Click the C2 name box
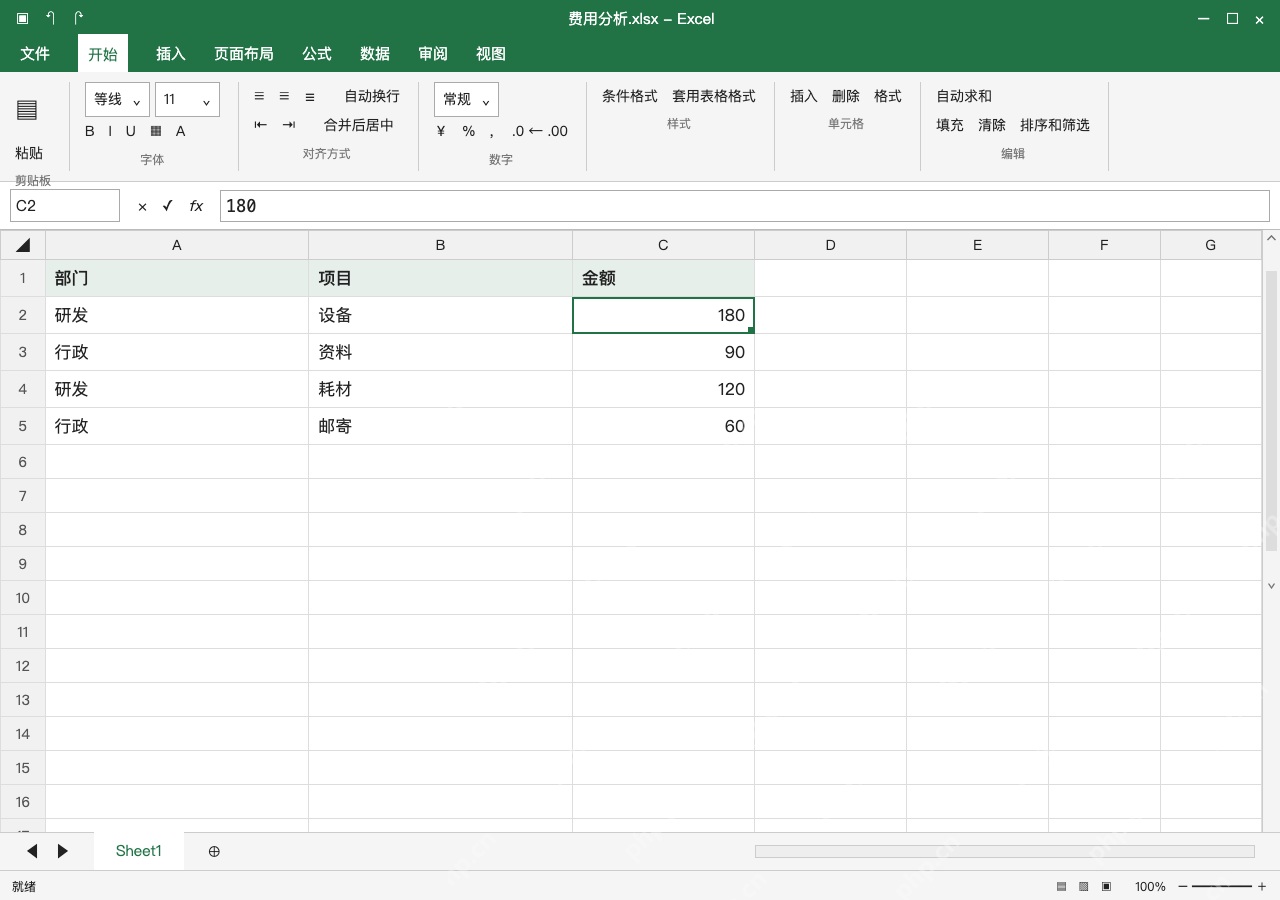The image size is (1280, 900). click(x=65, y=206)
